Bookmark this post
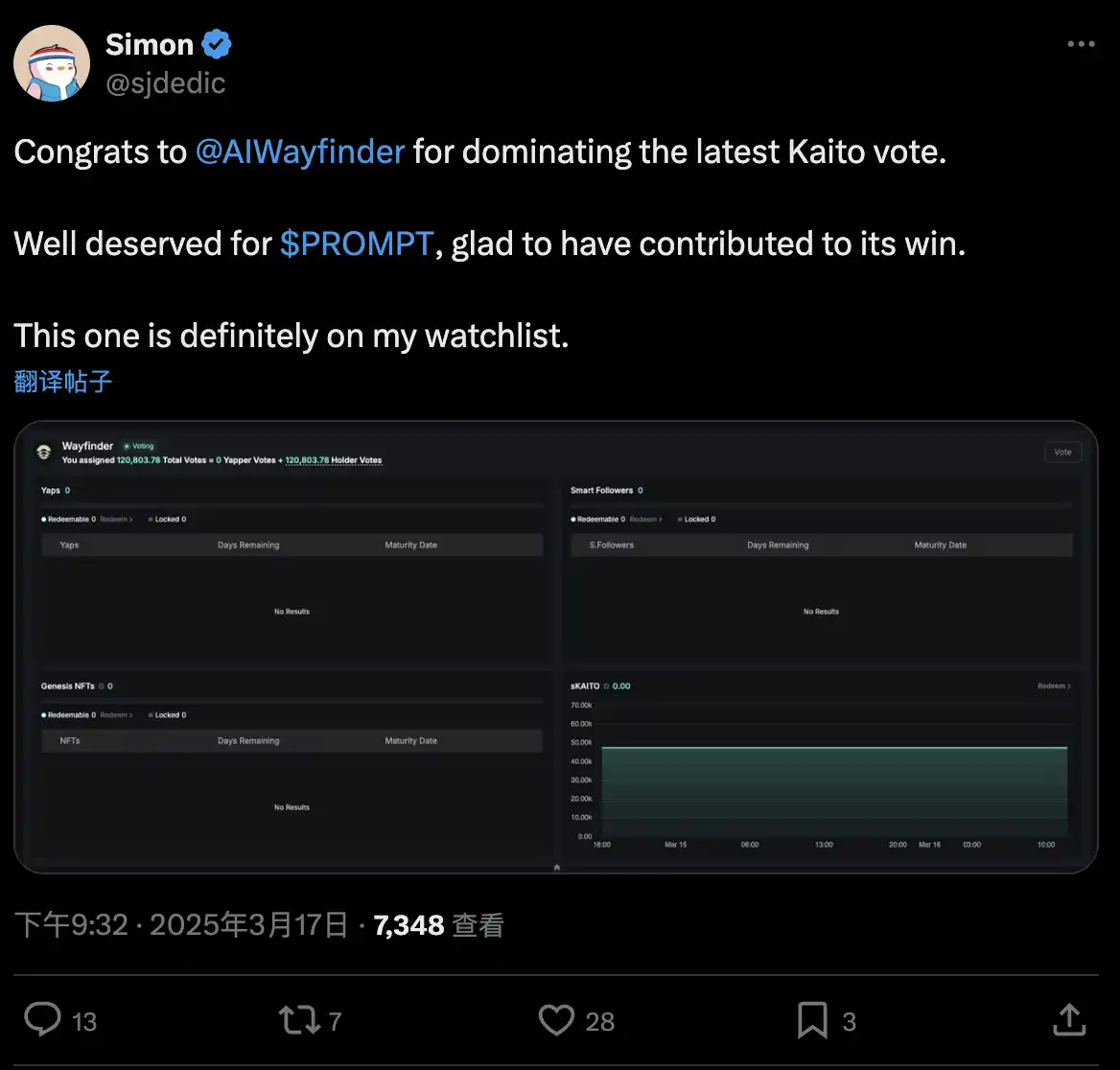The width and height of the screenshot is (1120, 1070). 812,1020
